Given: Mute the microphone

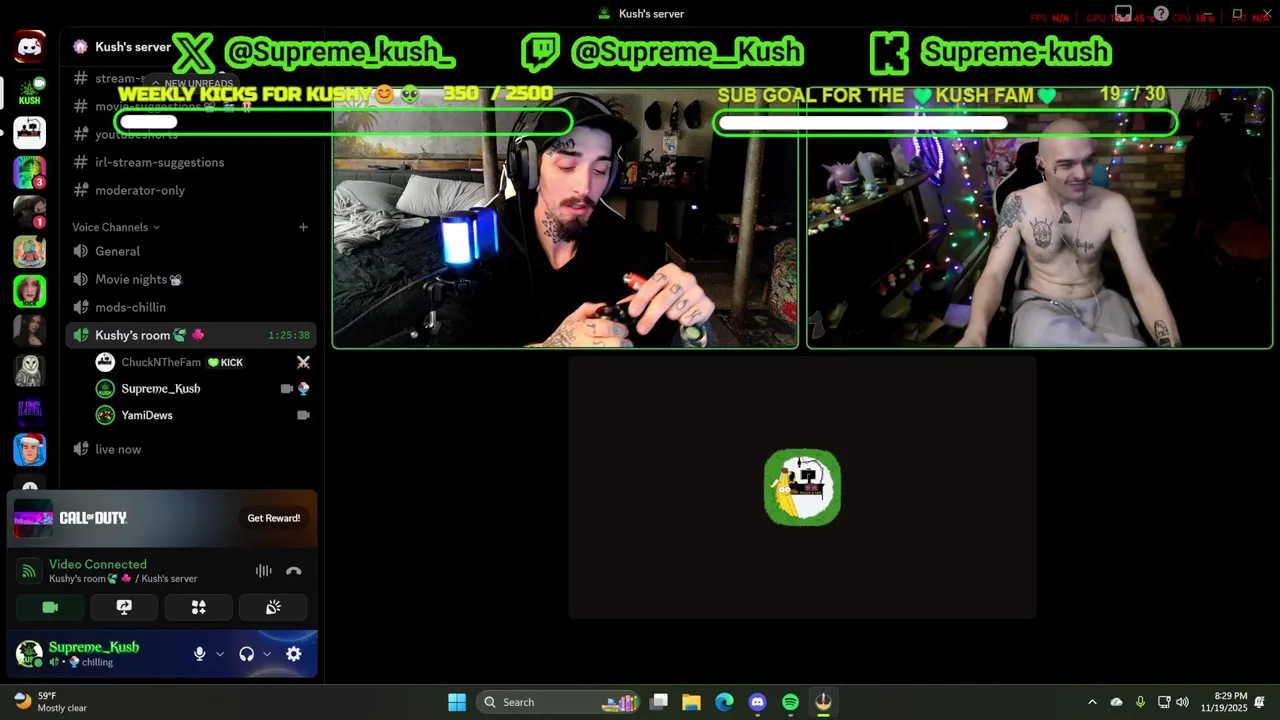Looking at the screenshot, I should [x=199, y=654].
